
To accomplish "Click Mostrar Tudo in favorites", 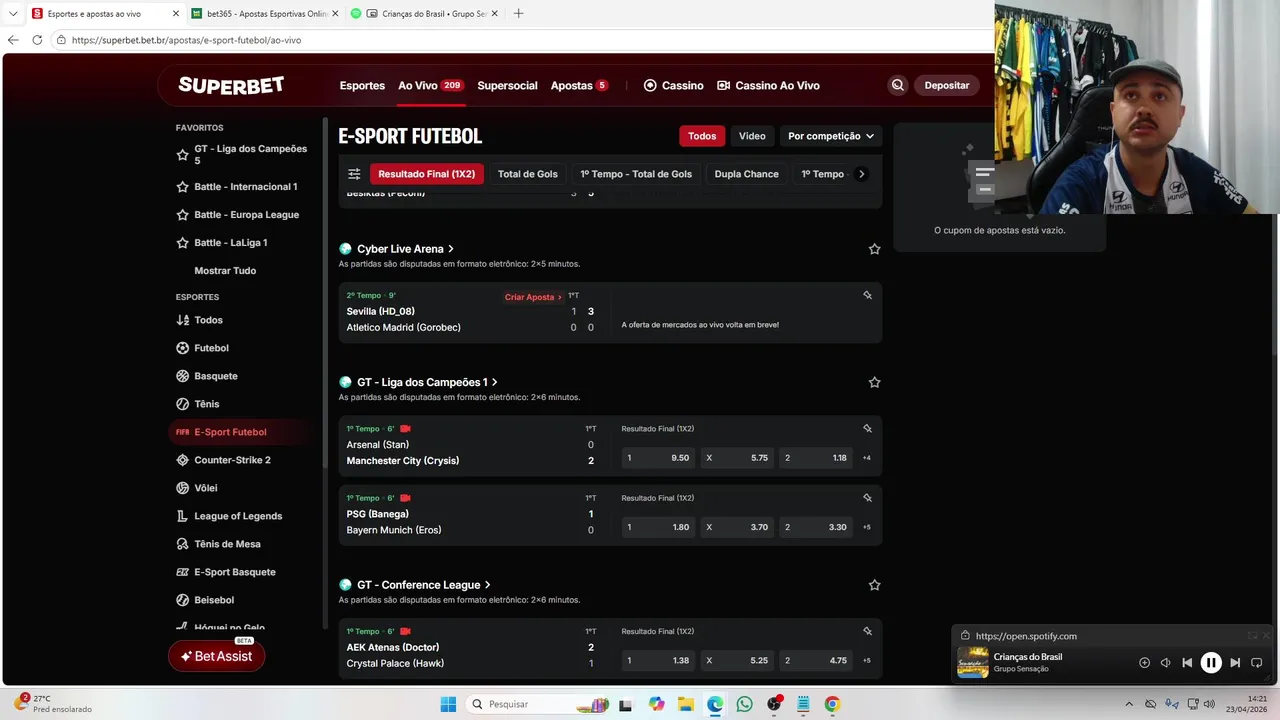I will [x=225, y=271].
